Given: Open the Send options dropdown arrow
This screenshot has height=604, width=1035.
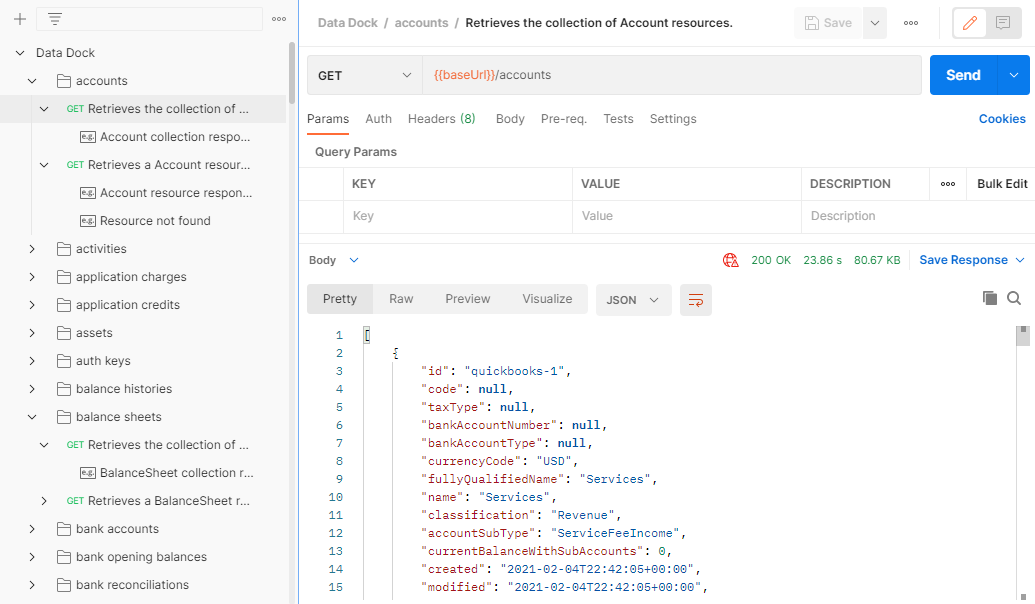Looking at the screenshot, I should pyautogui.click(x=1014, y=75).
